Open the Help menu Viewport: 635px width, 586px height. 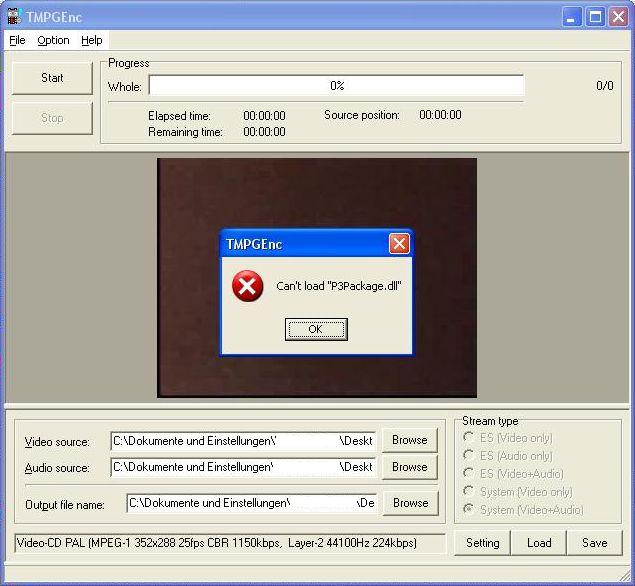(x=92, y=40)
